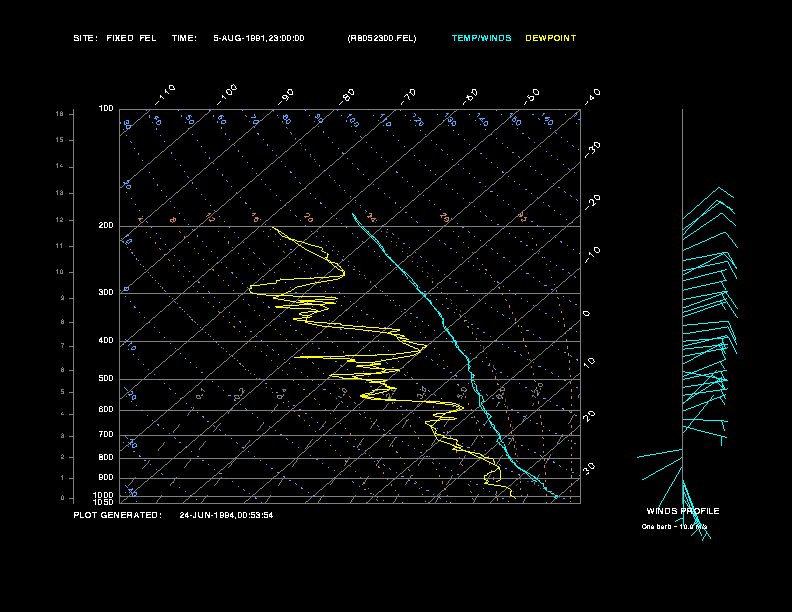Click the 16 km mark on height axis
Screen dimensions: 792x612
(59, 114)
